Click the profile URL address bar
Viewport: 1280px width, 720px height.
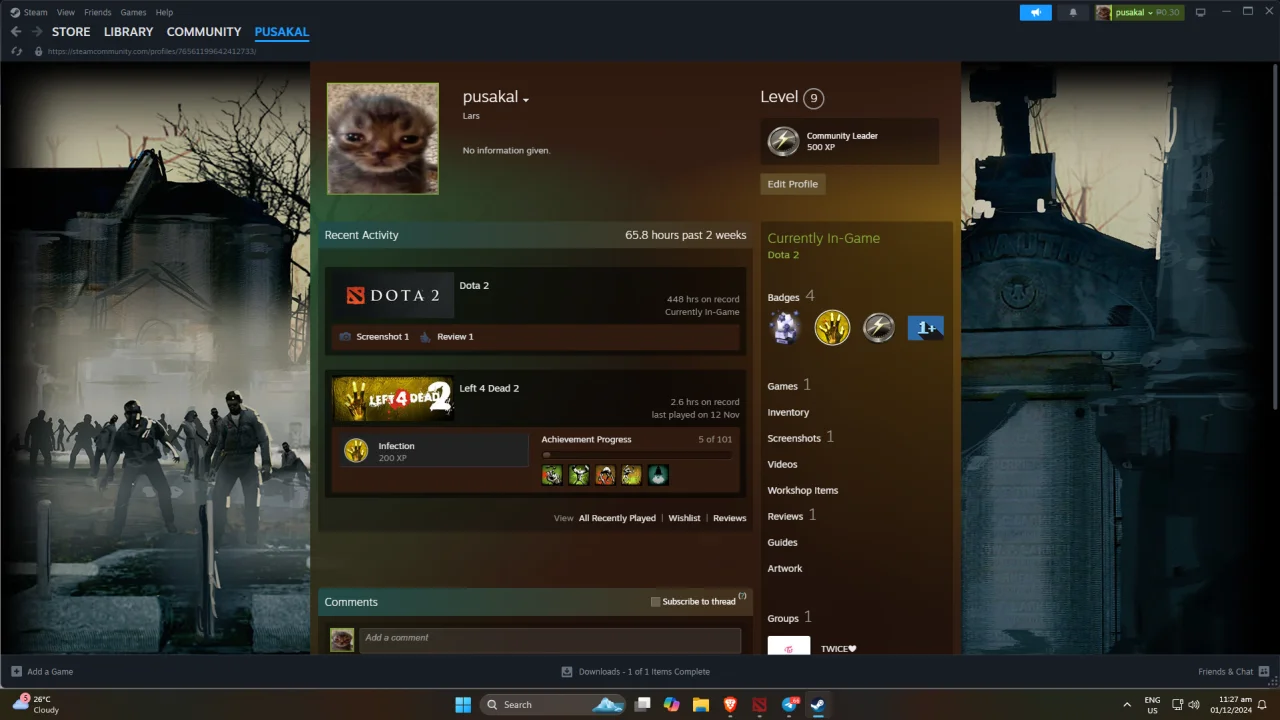pyautogui.click(x=150, y=51)
